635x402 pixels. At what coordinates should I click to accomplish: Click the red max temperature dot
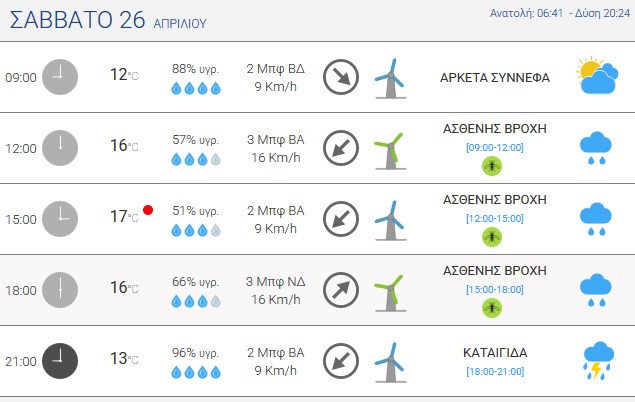pos(148,210)
